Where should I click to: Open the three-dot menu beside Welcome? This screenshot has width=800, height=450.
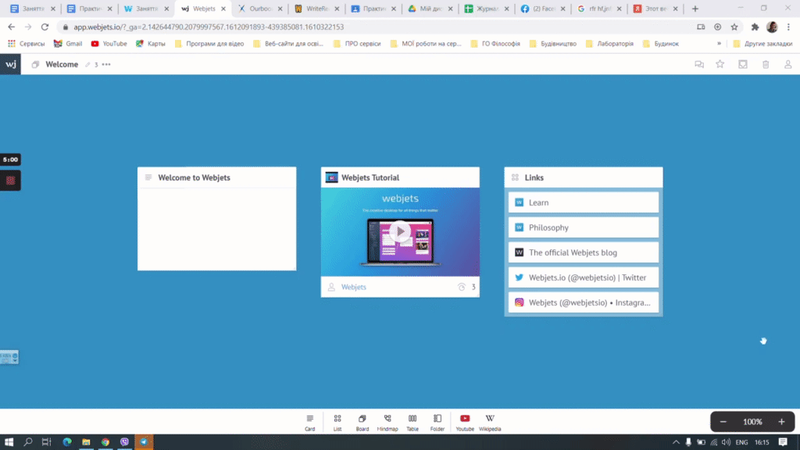(107, 64)
